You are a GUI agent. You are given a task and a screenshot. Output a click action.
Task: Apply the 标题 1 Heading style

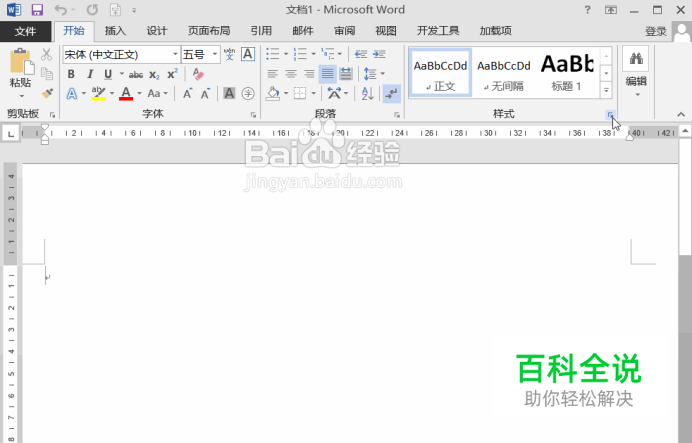coord(567,73)
